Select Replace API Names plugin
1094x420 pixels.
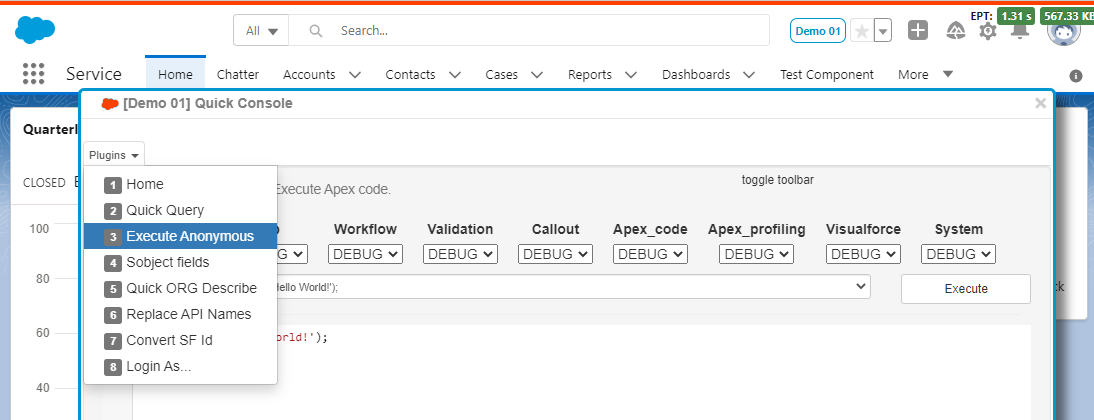[x=181, y=314]
